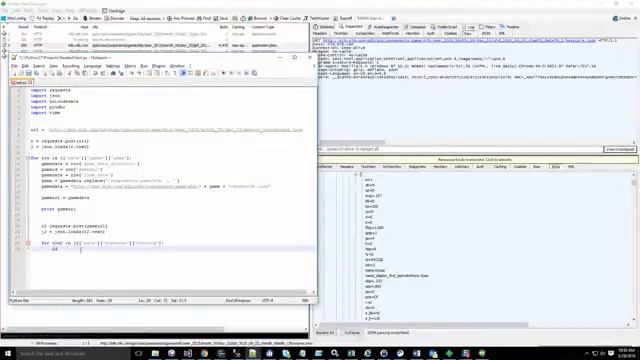This screenshot has width=640, height=360.
Task: Click the JSON tree vertical scrollbar
Action: click(x=634, y=247)
